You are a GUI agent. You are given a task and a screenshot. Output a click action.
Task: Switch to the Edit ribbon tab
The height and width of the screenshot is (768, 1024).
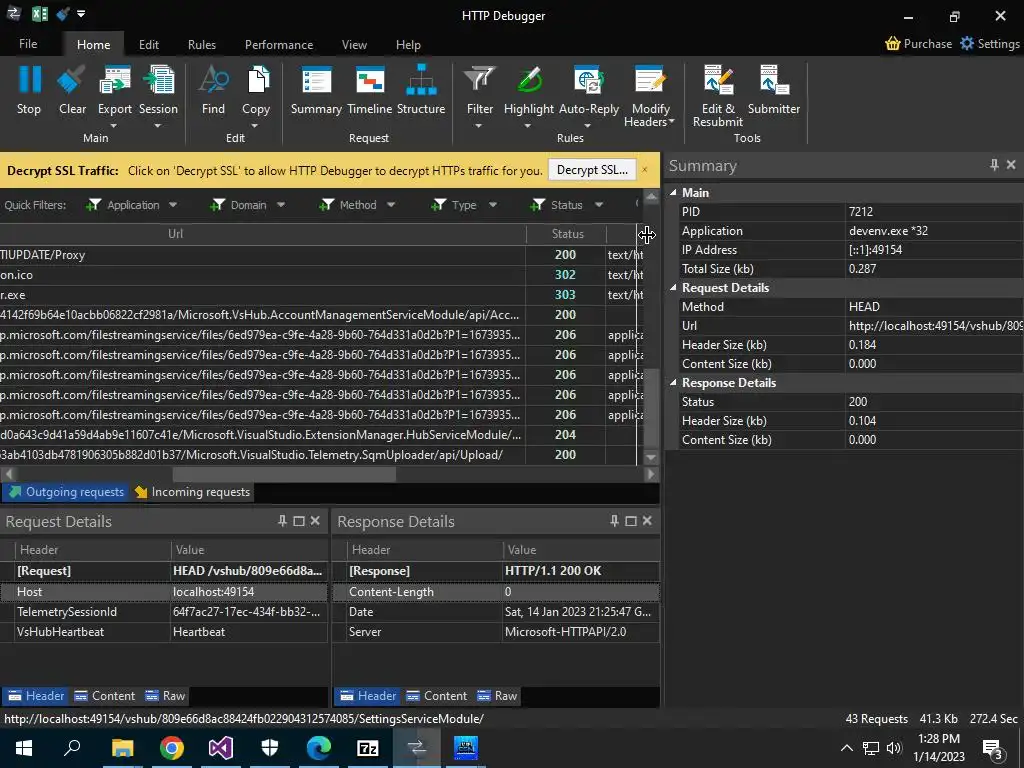click(x=149, y=44)
